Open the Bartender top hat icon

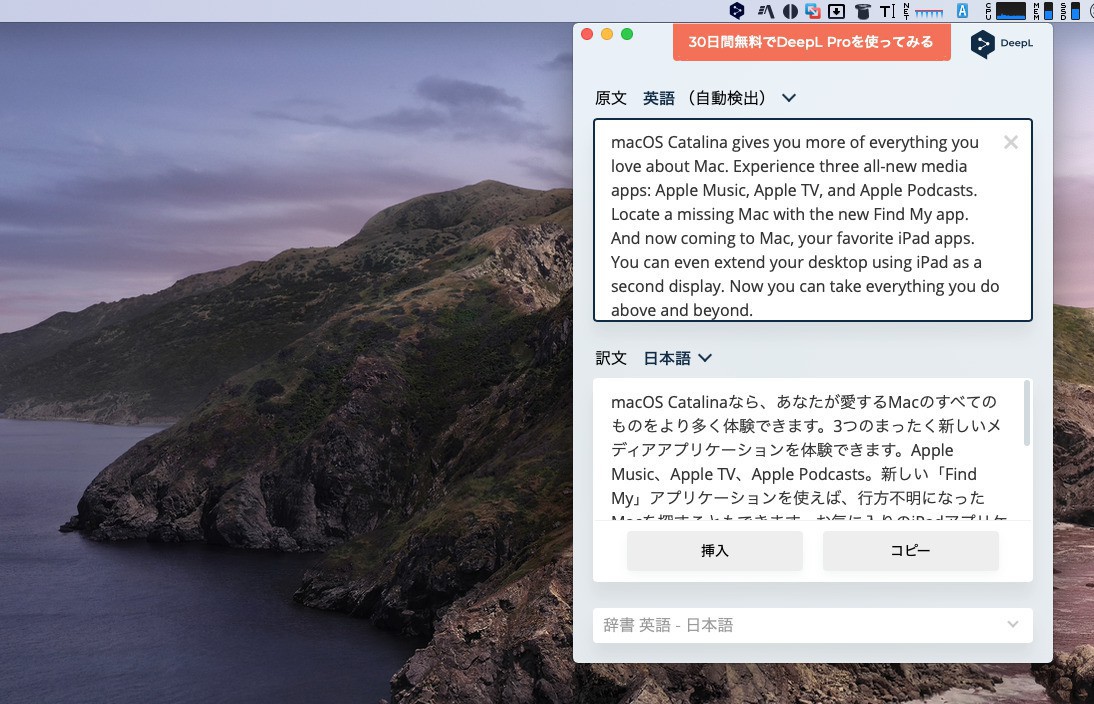862,10
